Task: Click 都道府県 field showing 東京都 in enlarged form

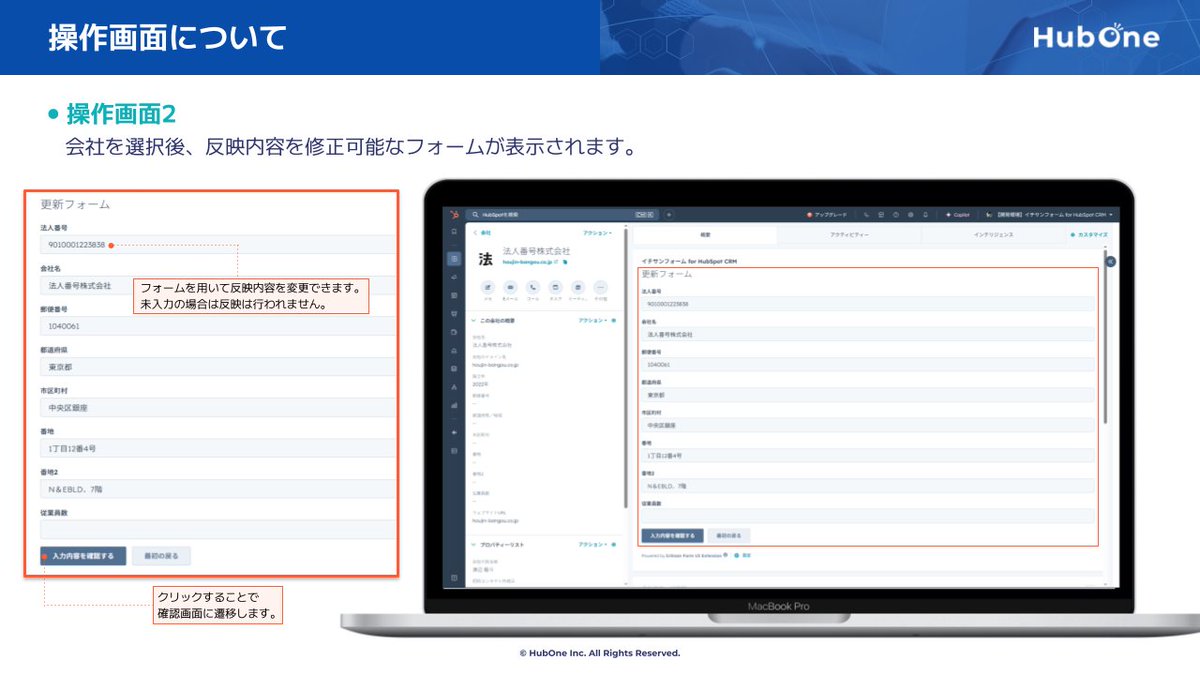Action: tap(218, 367)
